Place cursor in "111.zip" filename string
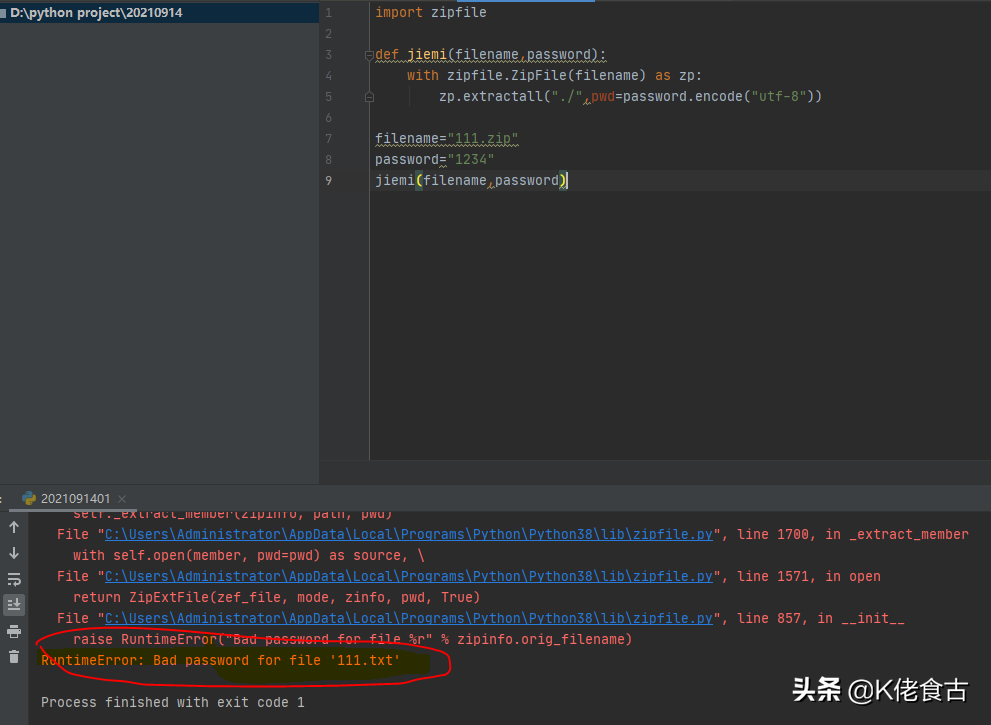 483,139
